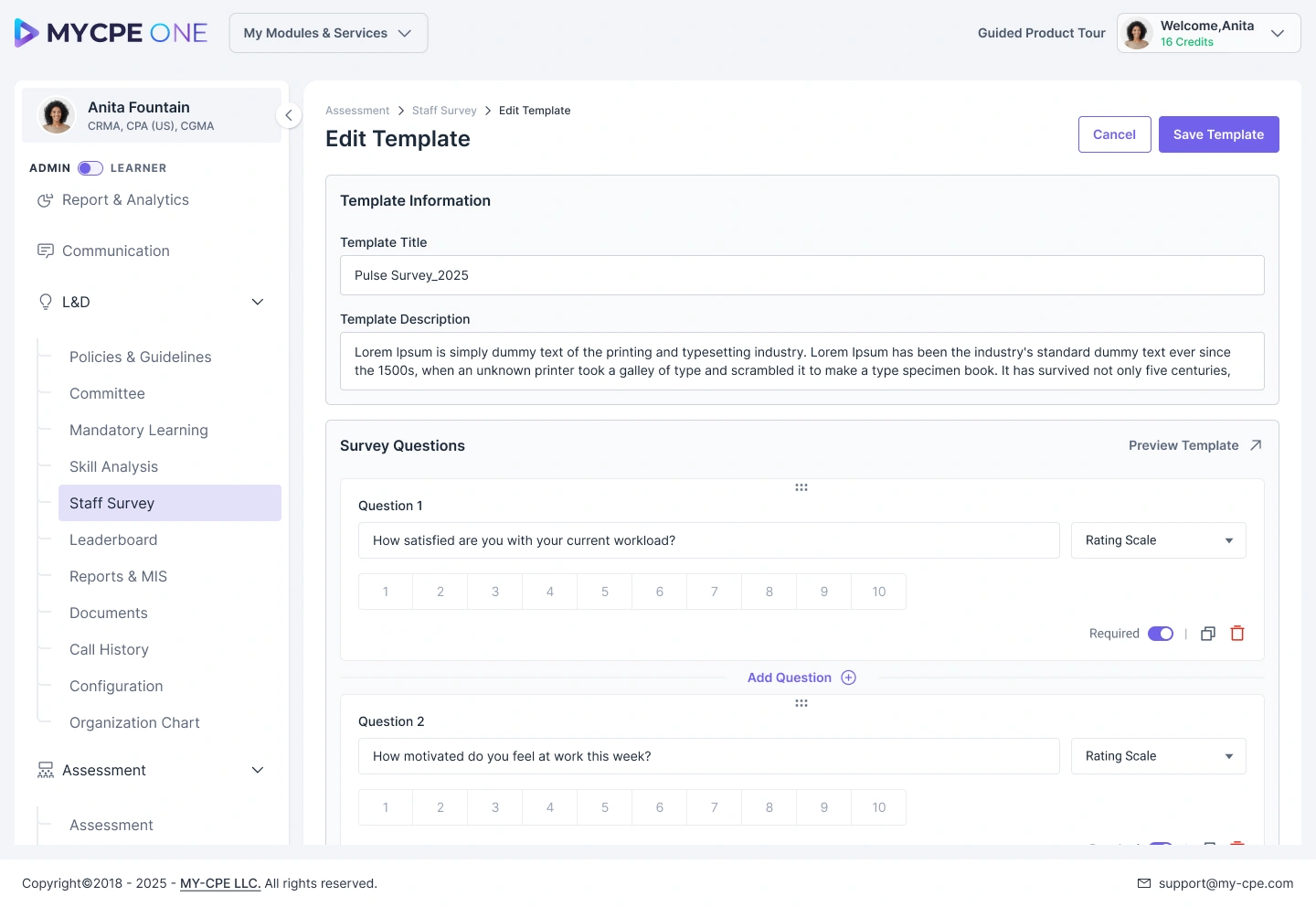Select rating value 7 in Question 1
The height and width of the screenshot is (907, 1316).
(715, 592)
